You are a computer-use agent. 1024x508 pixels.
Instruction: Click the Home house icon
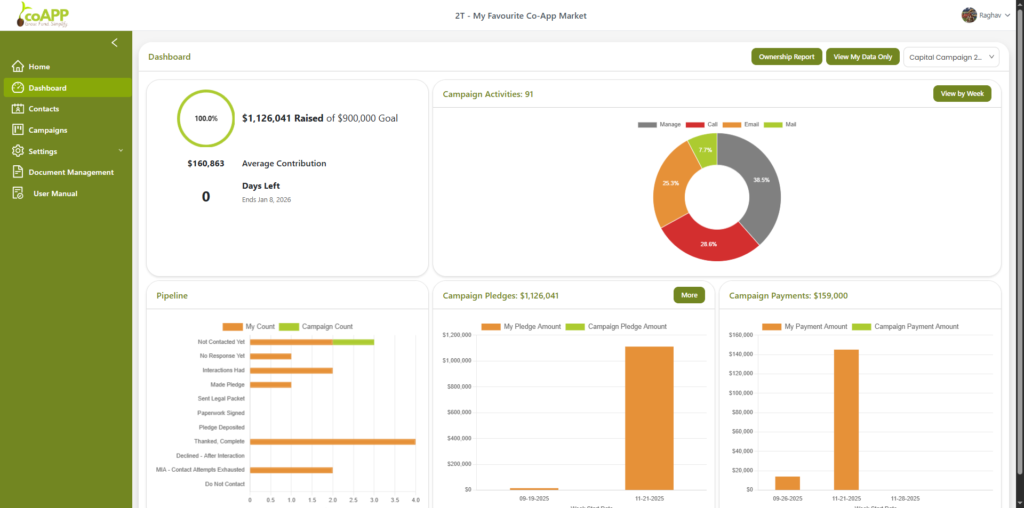point(18,67)
